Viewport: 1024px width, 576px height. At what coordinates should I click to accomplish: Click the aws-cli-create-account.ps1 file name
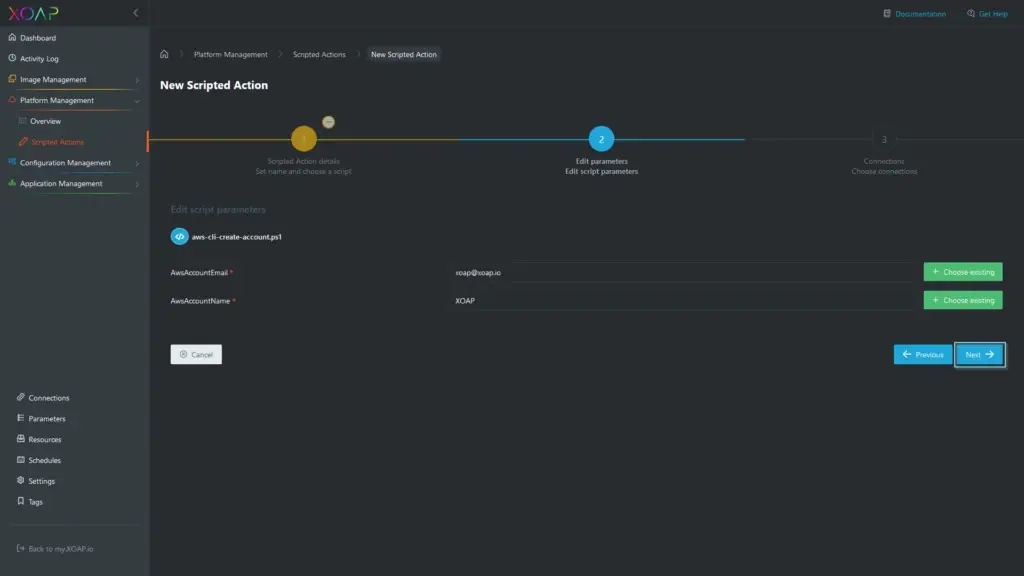click(236, 237)
